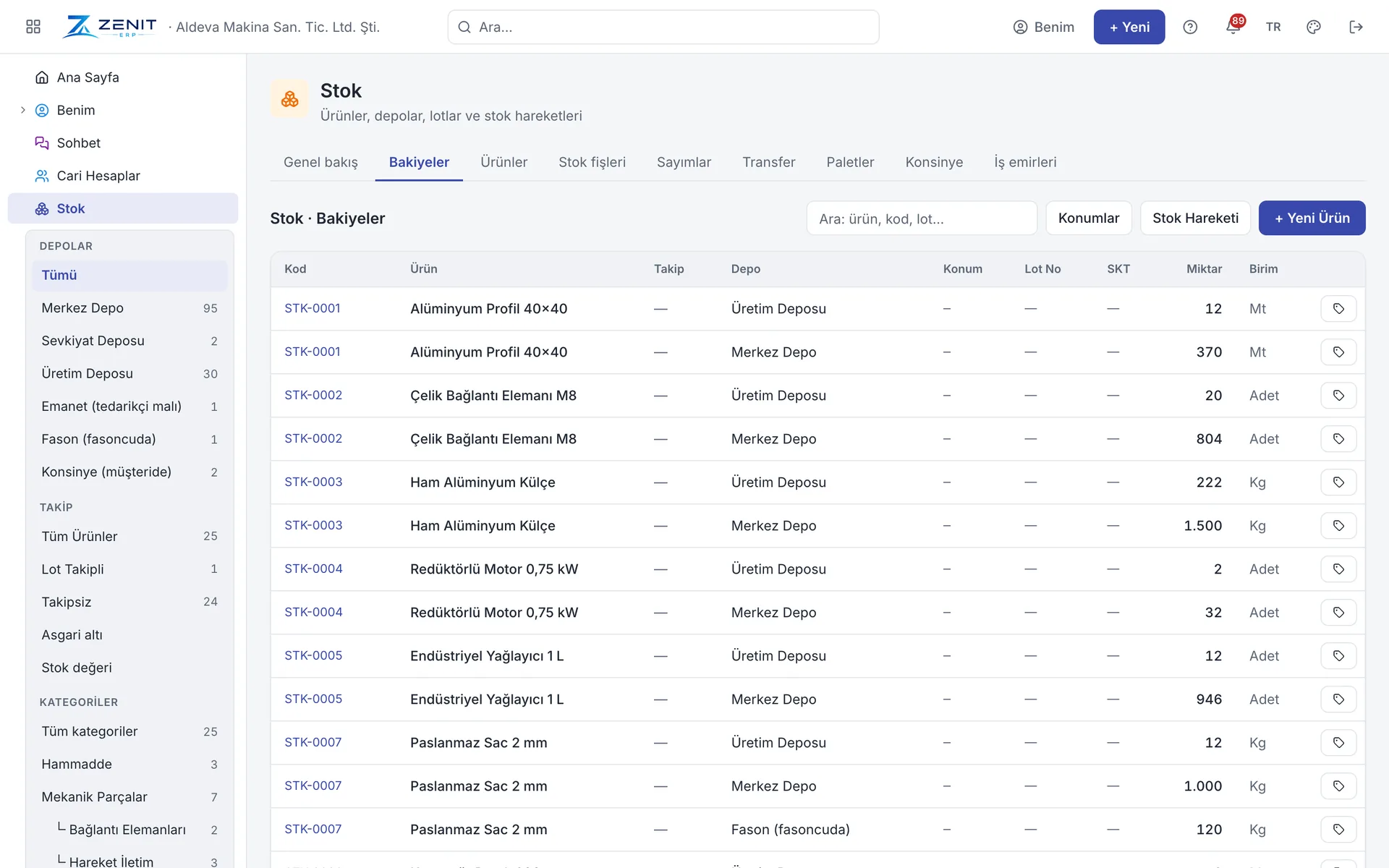The image size is (1389, 868).
Task: Click tag icon for row with quantity 1.500
Action: [1338, 526]
